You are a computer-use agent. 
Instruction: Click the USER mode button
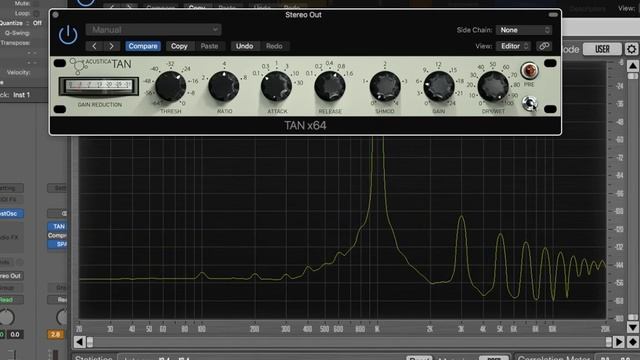click(x=602, y=49)
